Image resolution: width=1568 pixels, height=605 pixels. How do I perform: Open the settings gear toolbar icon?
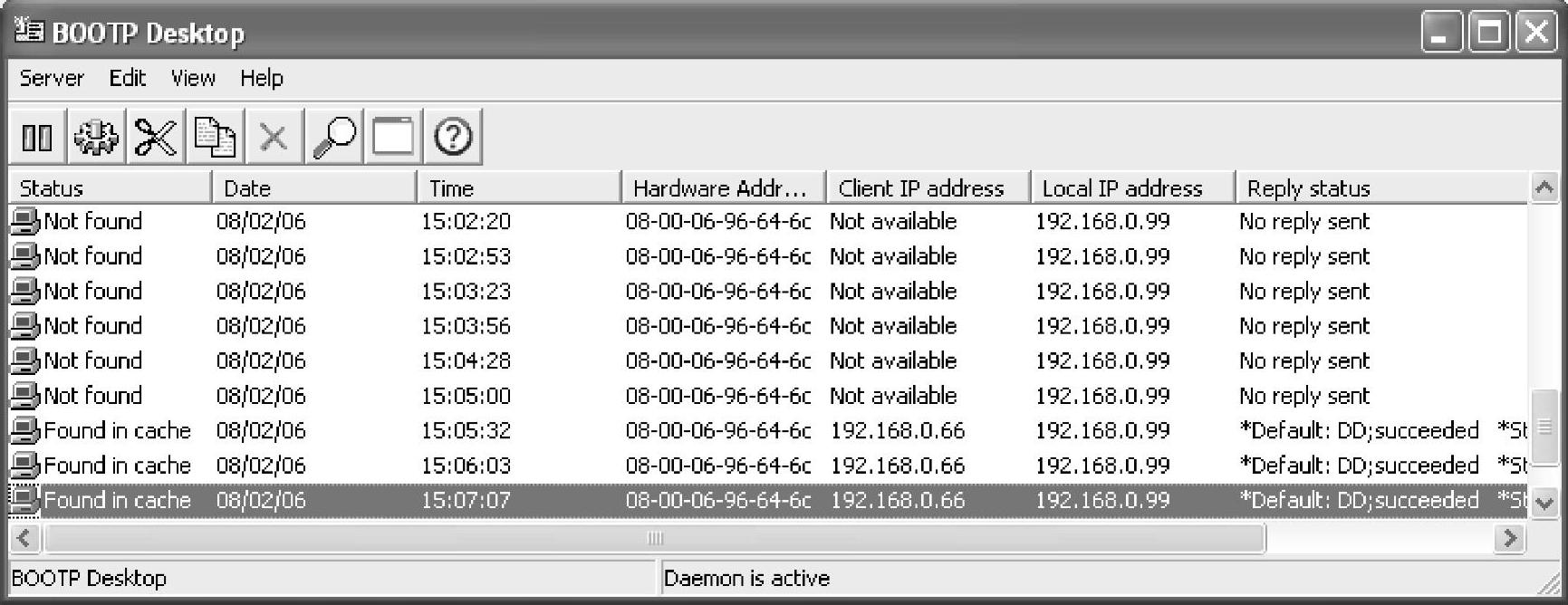point(96,138)
